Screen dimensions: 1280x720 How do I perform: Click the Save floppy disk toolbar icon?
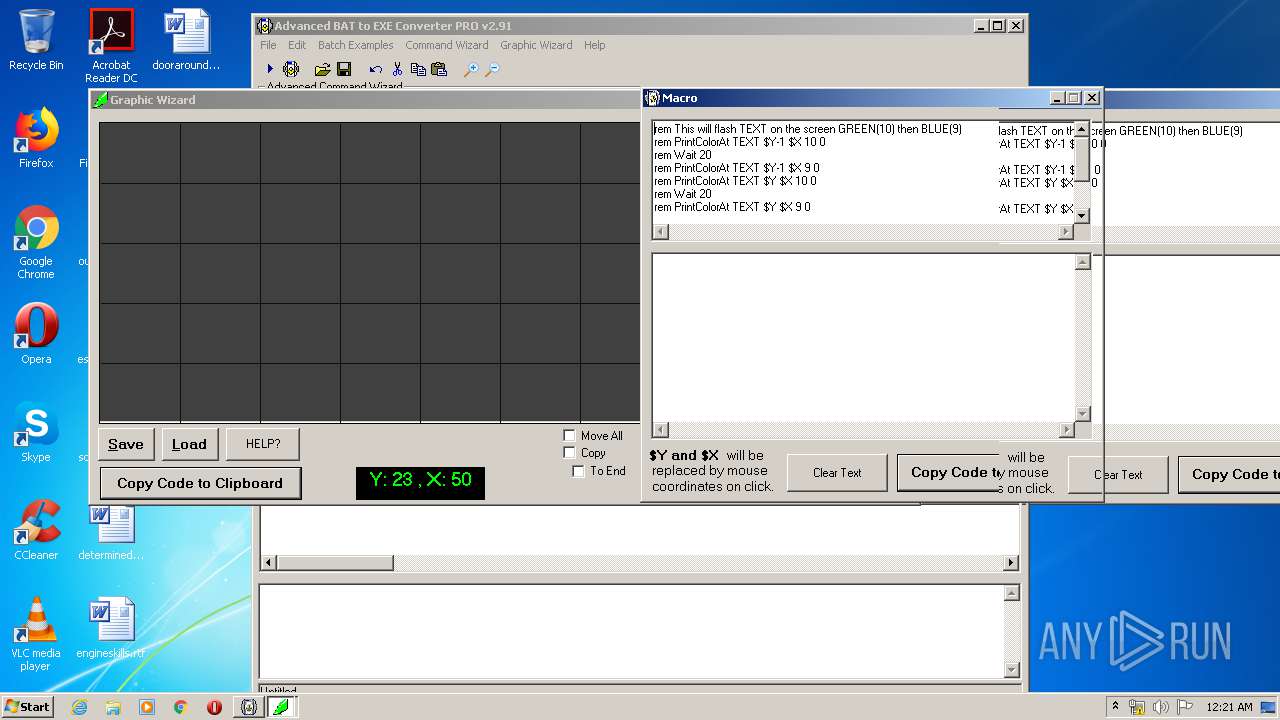click(x=344, y=69)
